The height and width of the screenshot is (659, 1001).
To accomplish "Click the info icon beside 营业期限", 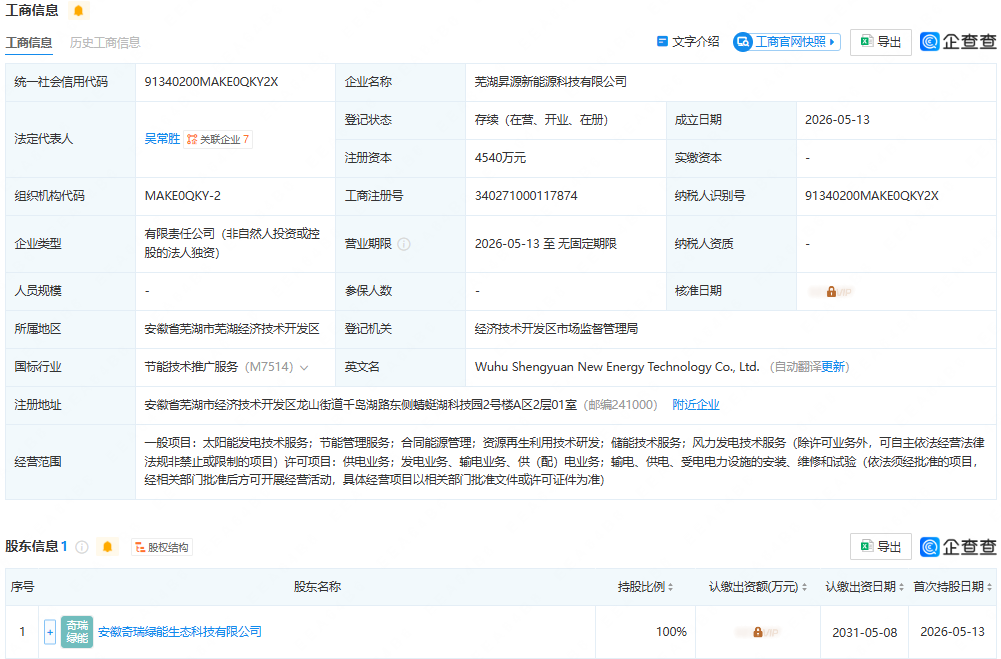I will 404,244.
